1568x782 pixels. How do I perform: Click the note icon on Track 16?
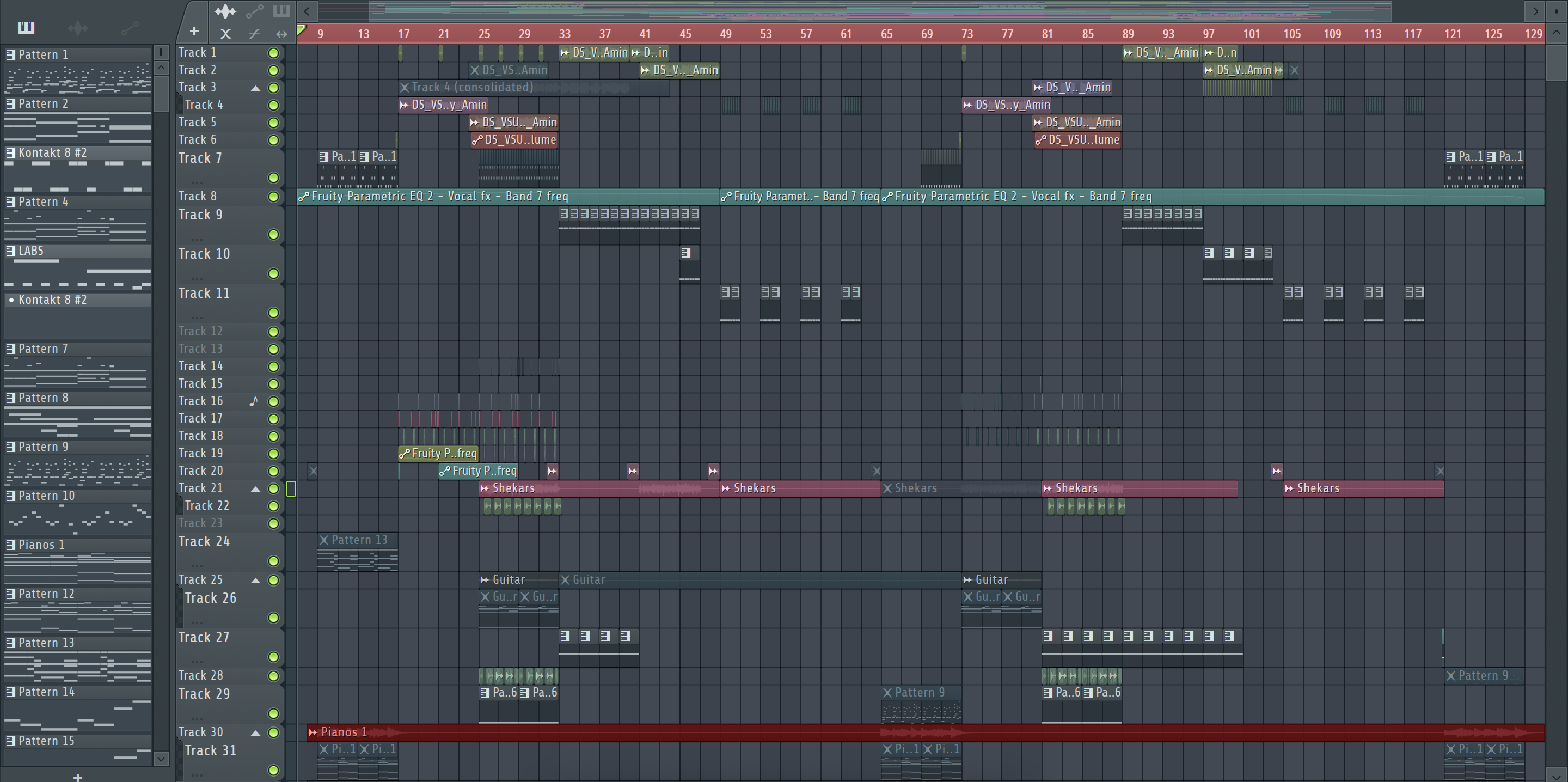[x=254, y=401]
